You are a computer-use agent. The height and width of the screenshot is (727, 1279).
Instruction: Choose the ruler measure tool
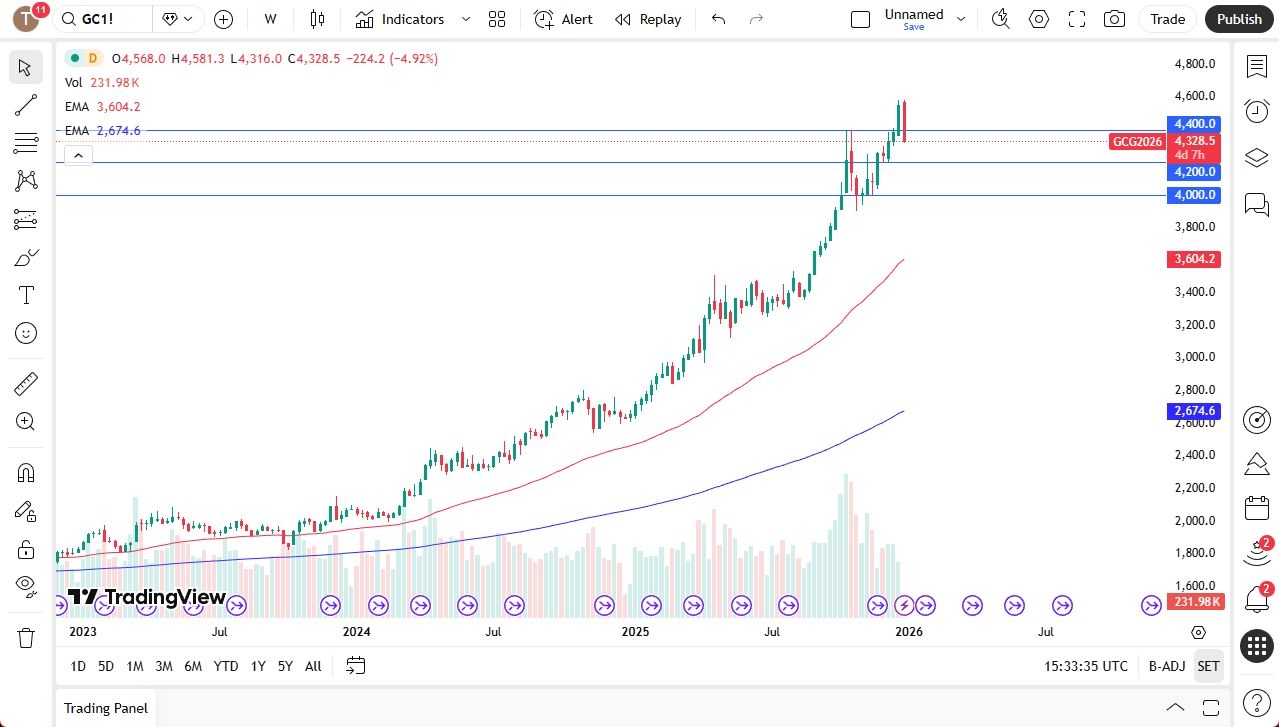26,384
